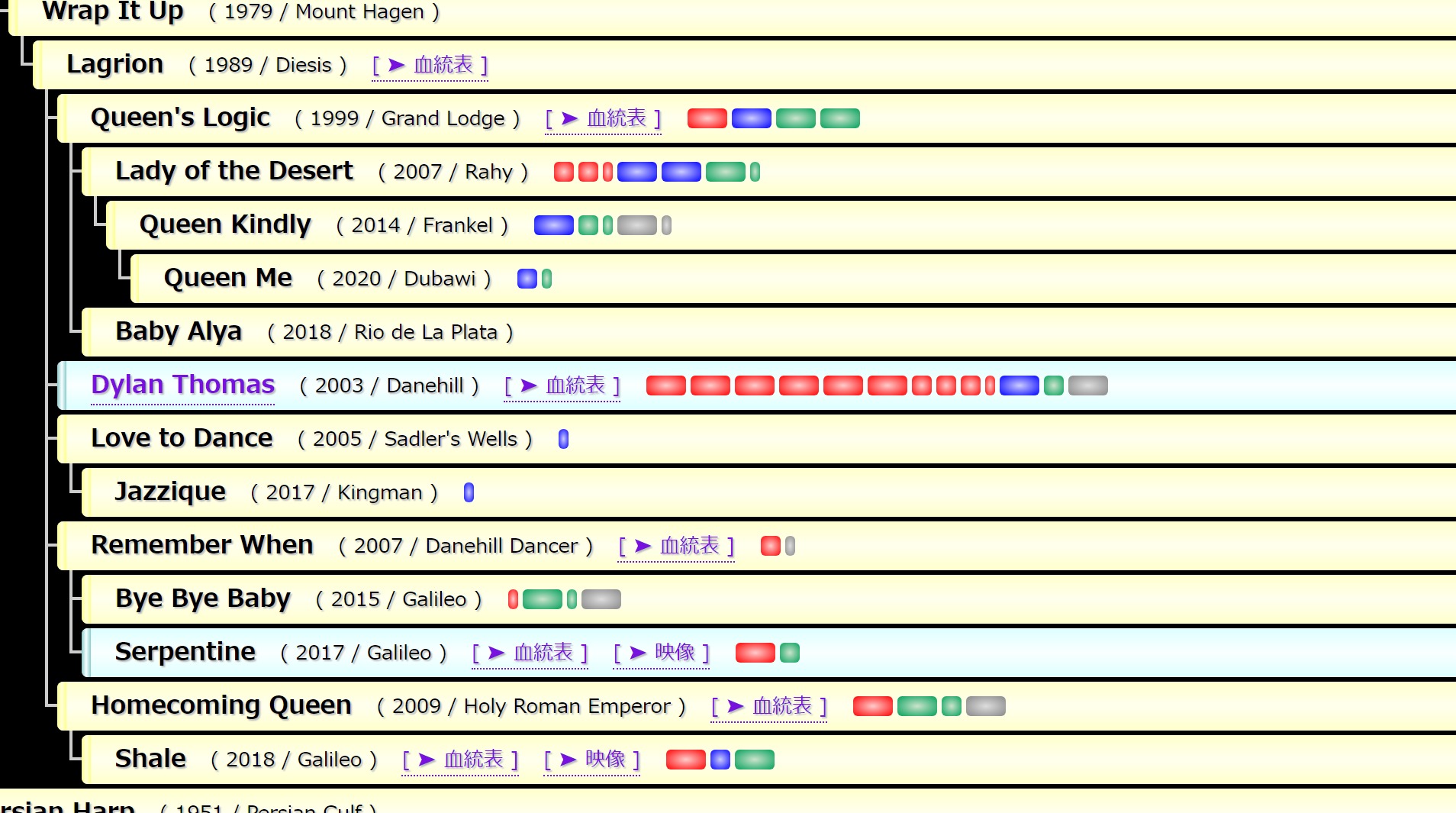The width and height of the screenshot is (1456, 813).
Task: View Serpentine's 血統表 pedigree table
Action: coord(530,653)
